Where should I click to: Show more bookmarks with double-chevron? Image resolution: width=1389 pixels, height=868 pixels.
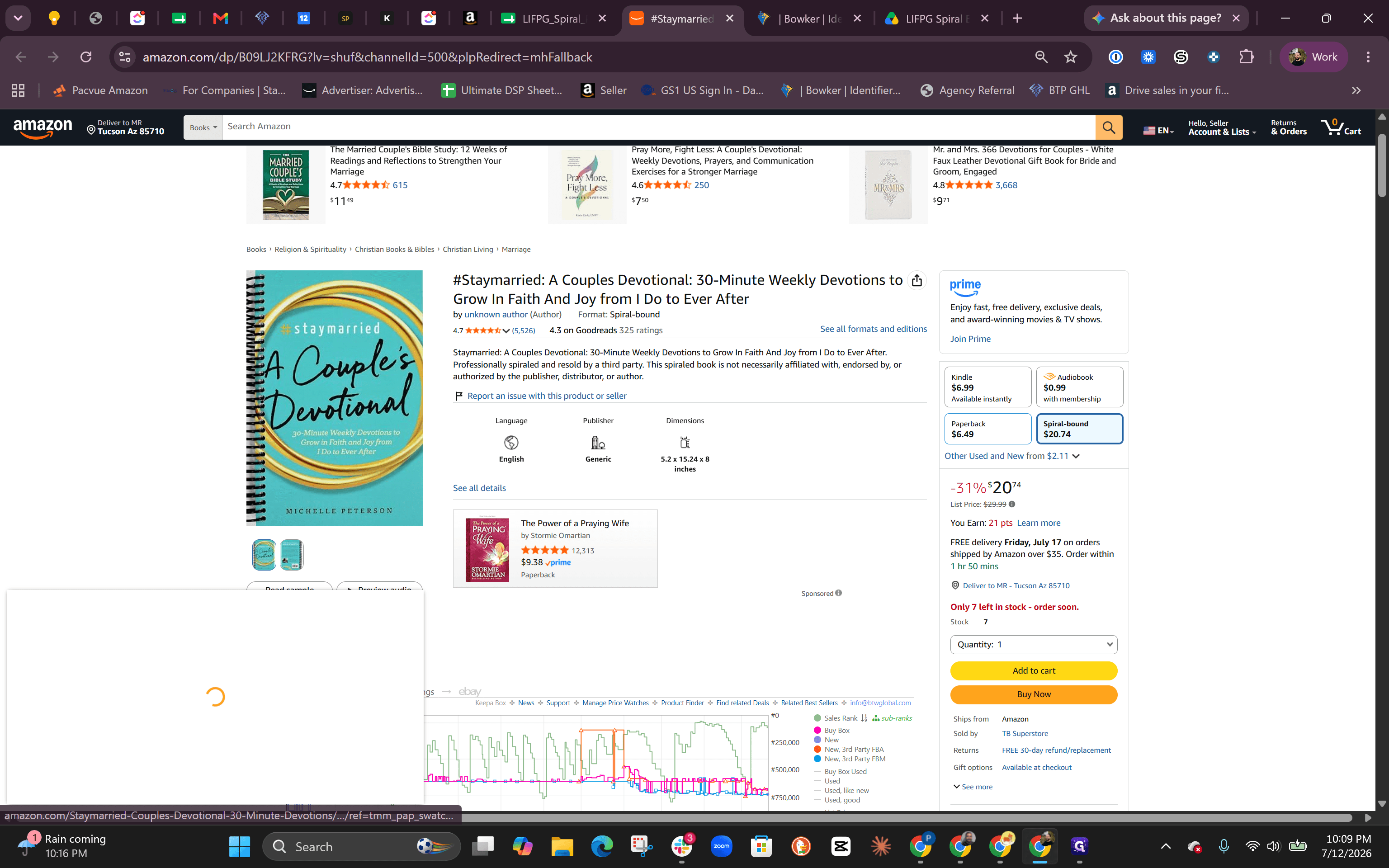point(1356,90)
